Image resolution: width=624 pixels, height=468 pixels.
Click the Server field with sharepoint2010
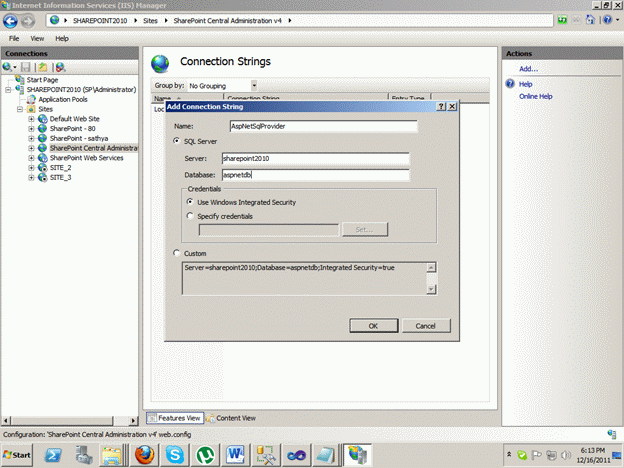click(x=316, y=158)
